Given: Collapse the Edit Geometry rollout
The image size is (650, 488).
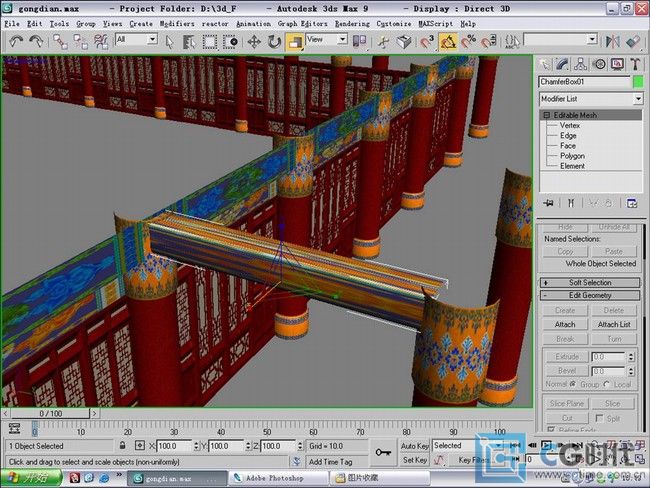Looking at the screenshot, I should (x=590, y=296).
